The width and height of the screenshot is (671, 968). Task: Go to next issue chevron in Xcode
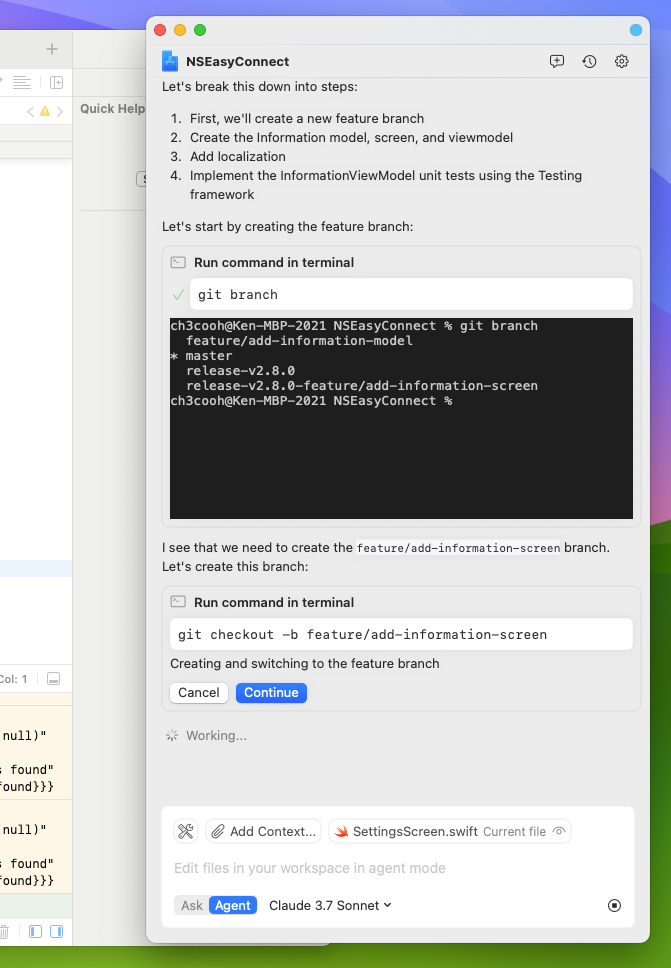click(x=60, y=112)
